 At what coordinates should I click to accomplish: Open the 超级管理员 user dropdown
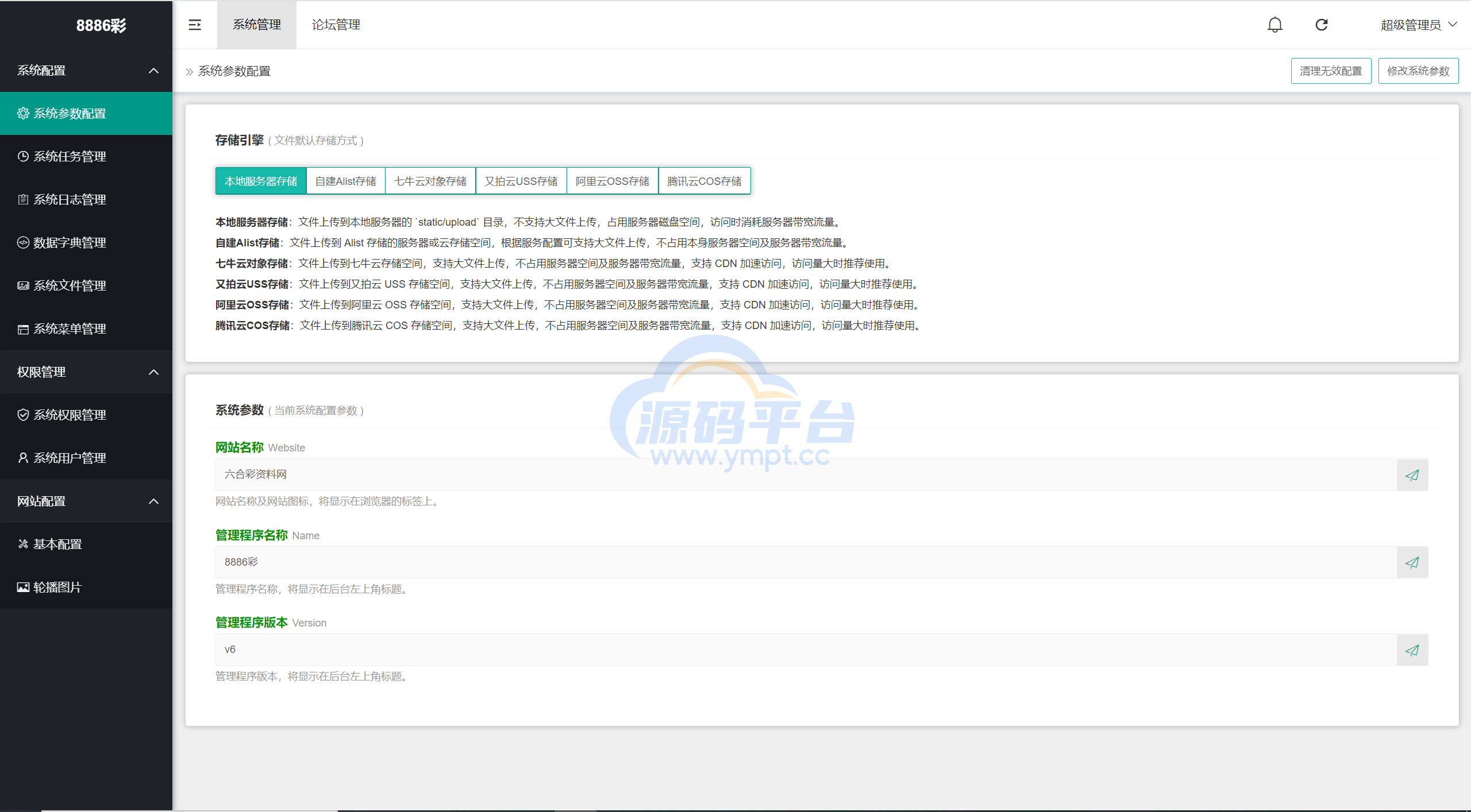(x=1418, y=25)
